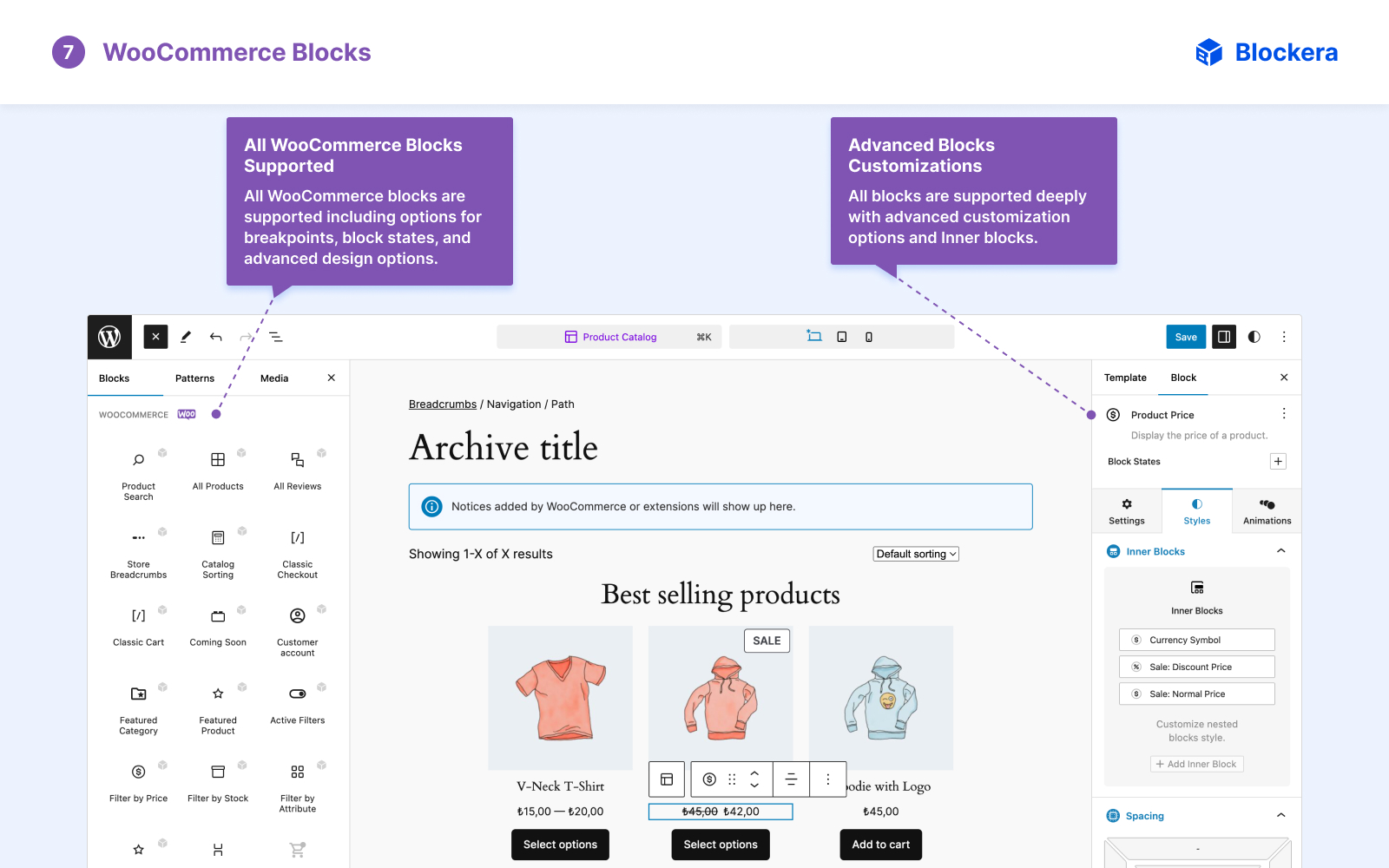Click Add Inner Block button

1197,764
